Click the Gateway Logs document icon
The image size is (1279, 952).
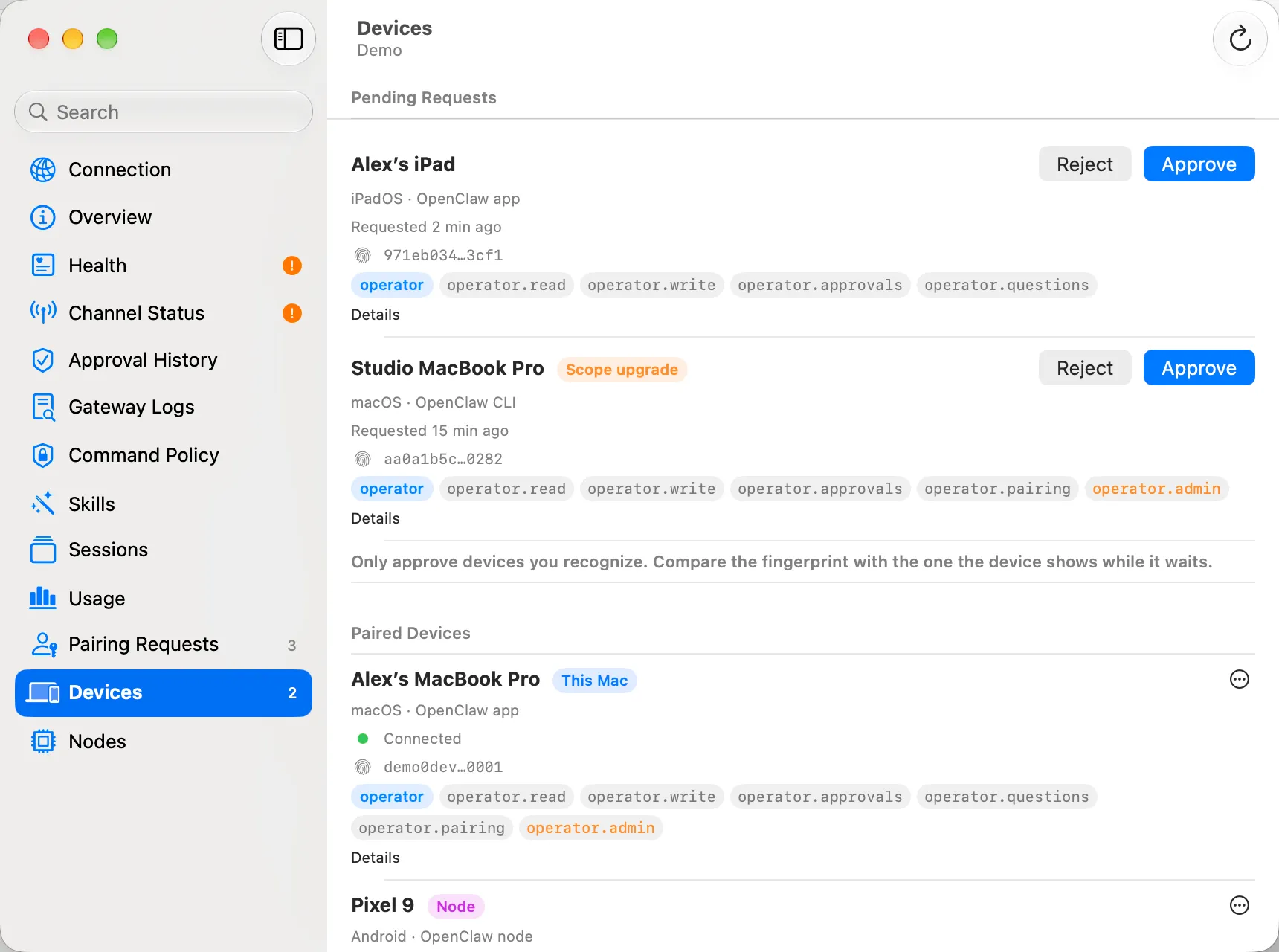(x=43, y=407)
